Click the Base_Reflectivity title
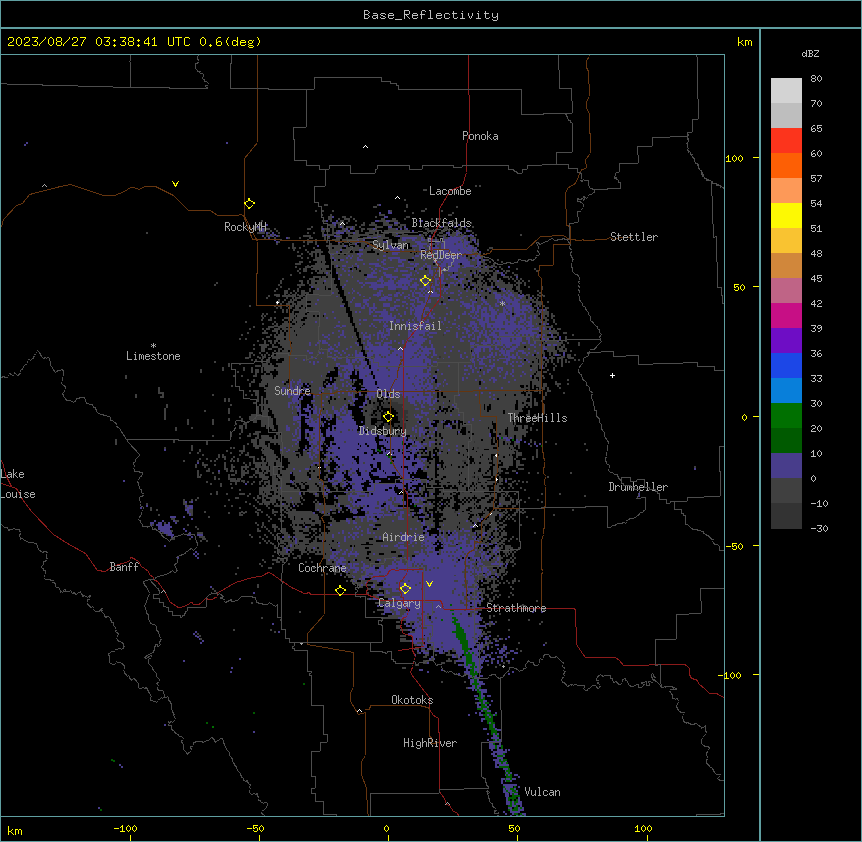The width and height of the screenshot is (862, 842). [x=431, y=15]
